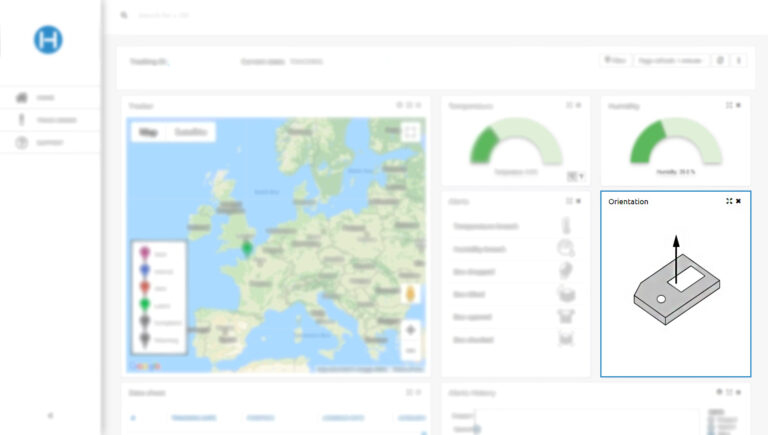The width and height of the screenshot is (768, 435).
Task: Open Tracker panel settings gear
Action: pyautogui.click(x=399, y=105)
